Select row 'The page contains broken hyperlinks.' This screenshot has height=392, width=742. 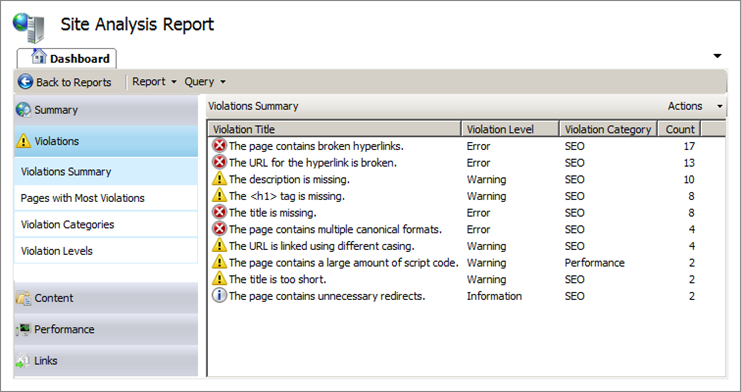(x=466, y=146)
